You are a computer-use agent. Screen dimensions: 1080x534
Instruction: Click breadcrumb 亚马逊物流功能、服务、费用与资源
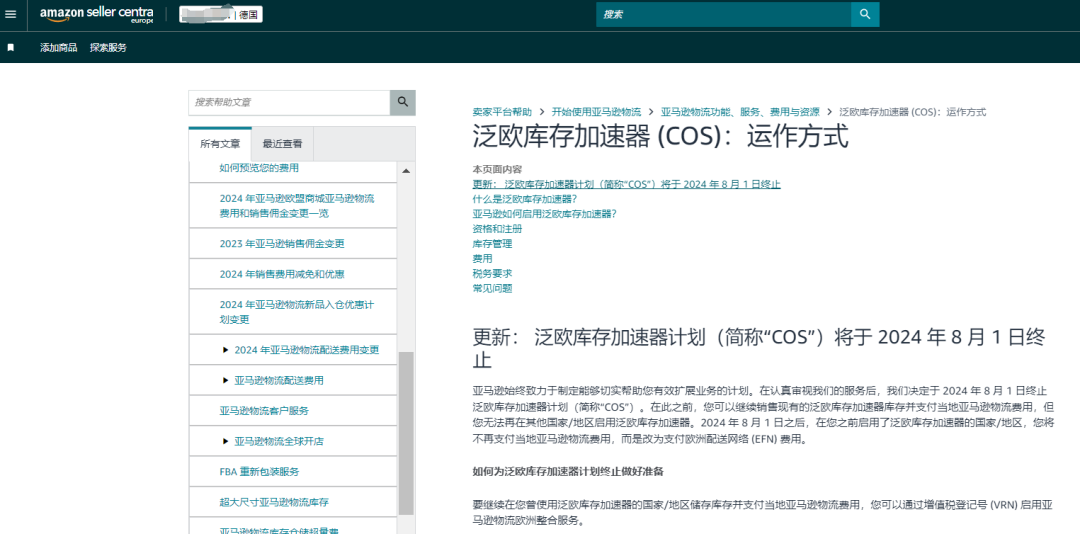tap(740, 111)
